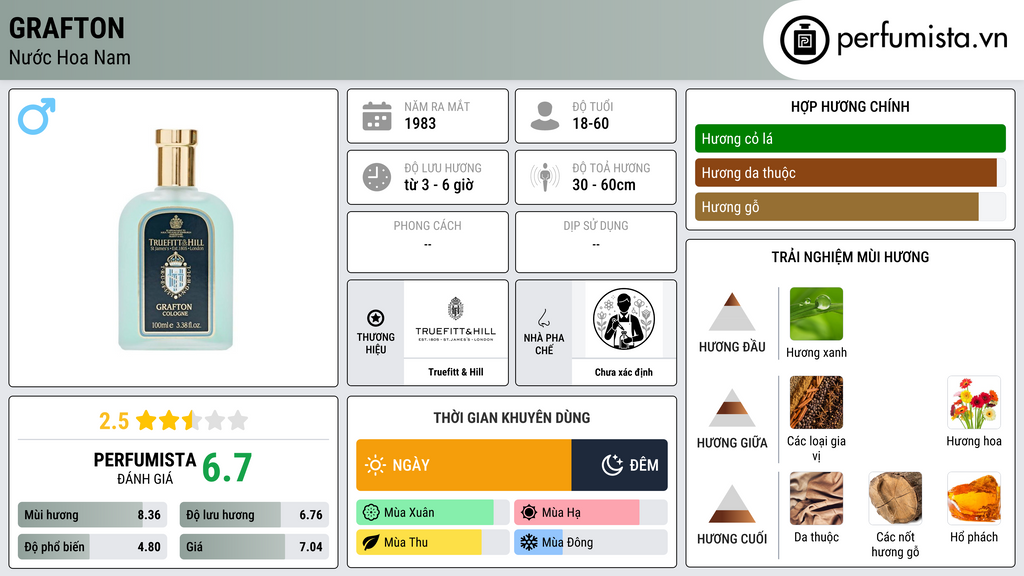Select the Đêm night segment
This screenshot has height=576, width=1024.
(x=620, y=465)
